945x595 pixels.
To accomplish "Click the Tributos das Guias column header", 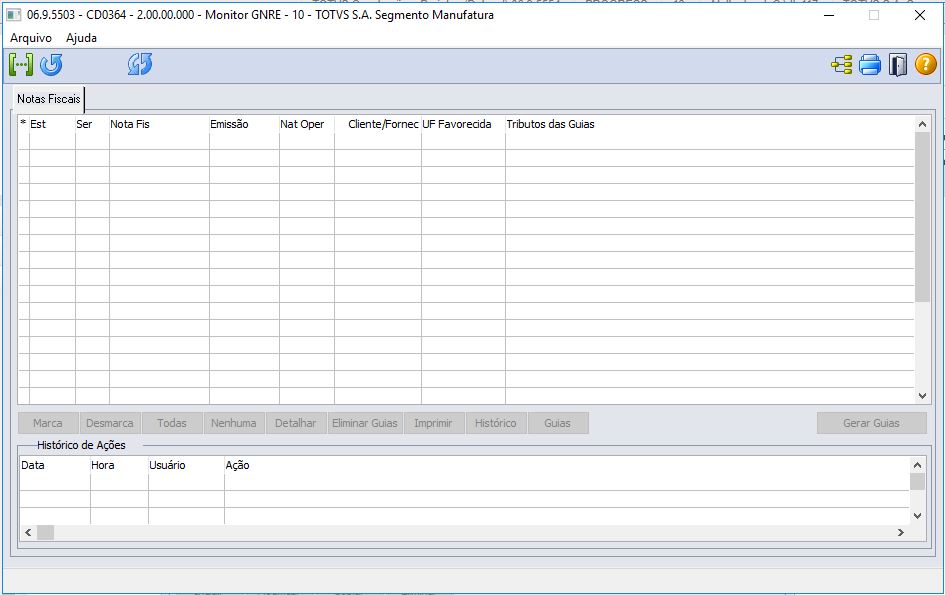I will coord(709,124).
